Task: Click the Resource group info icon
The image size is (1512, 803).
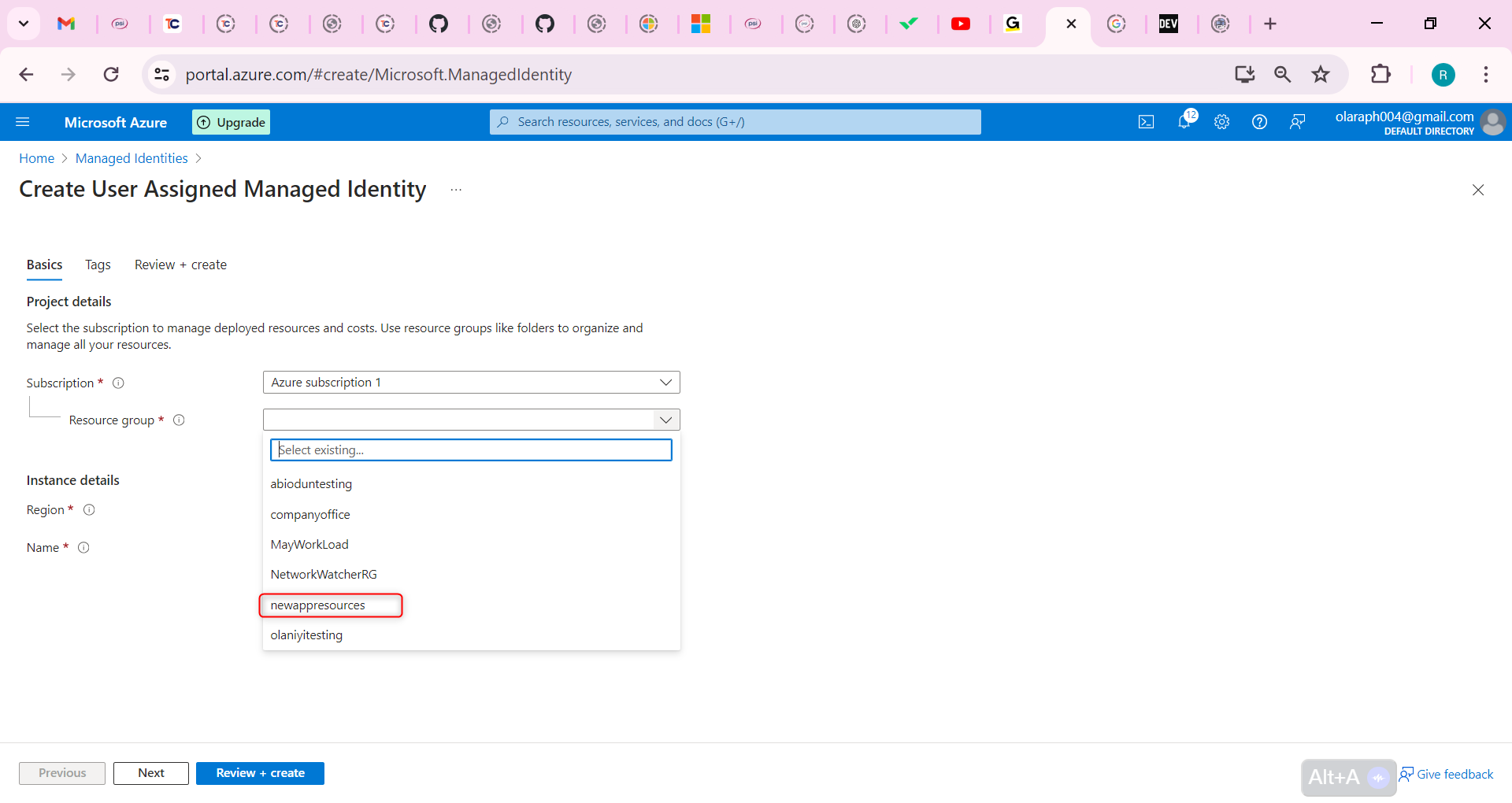Action: point(179,420)
